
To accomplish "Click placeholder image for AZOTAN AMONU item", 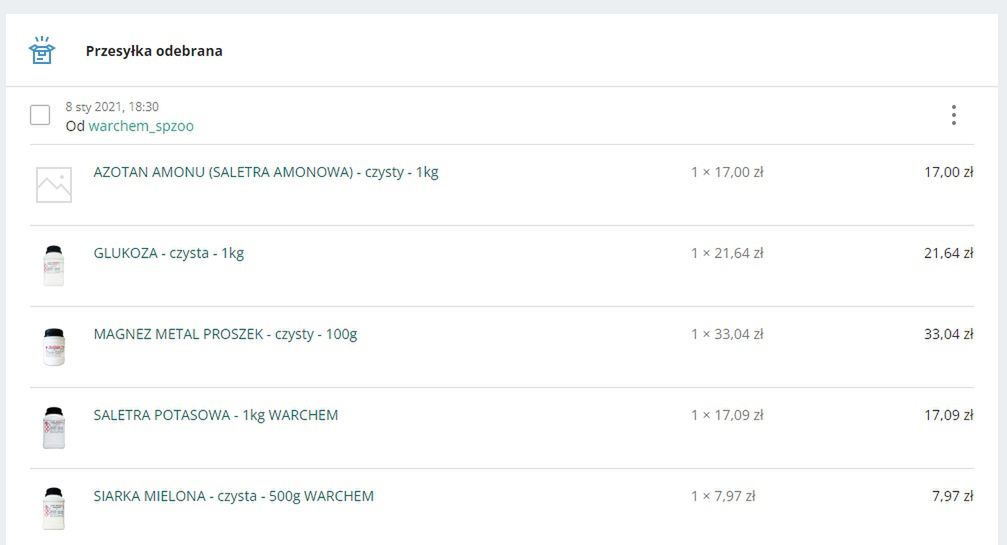I will coord(53,185).
